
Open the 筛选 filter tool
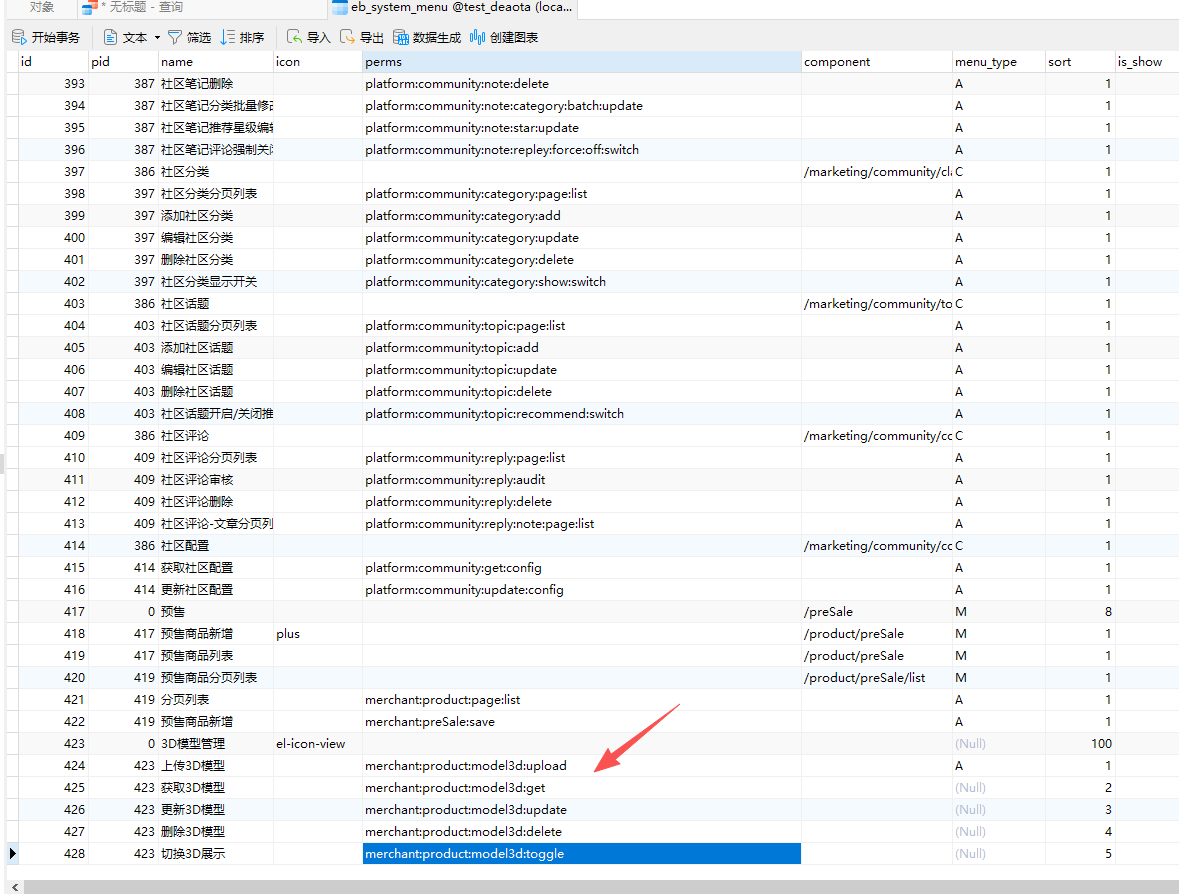(x=175, y=38)
